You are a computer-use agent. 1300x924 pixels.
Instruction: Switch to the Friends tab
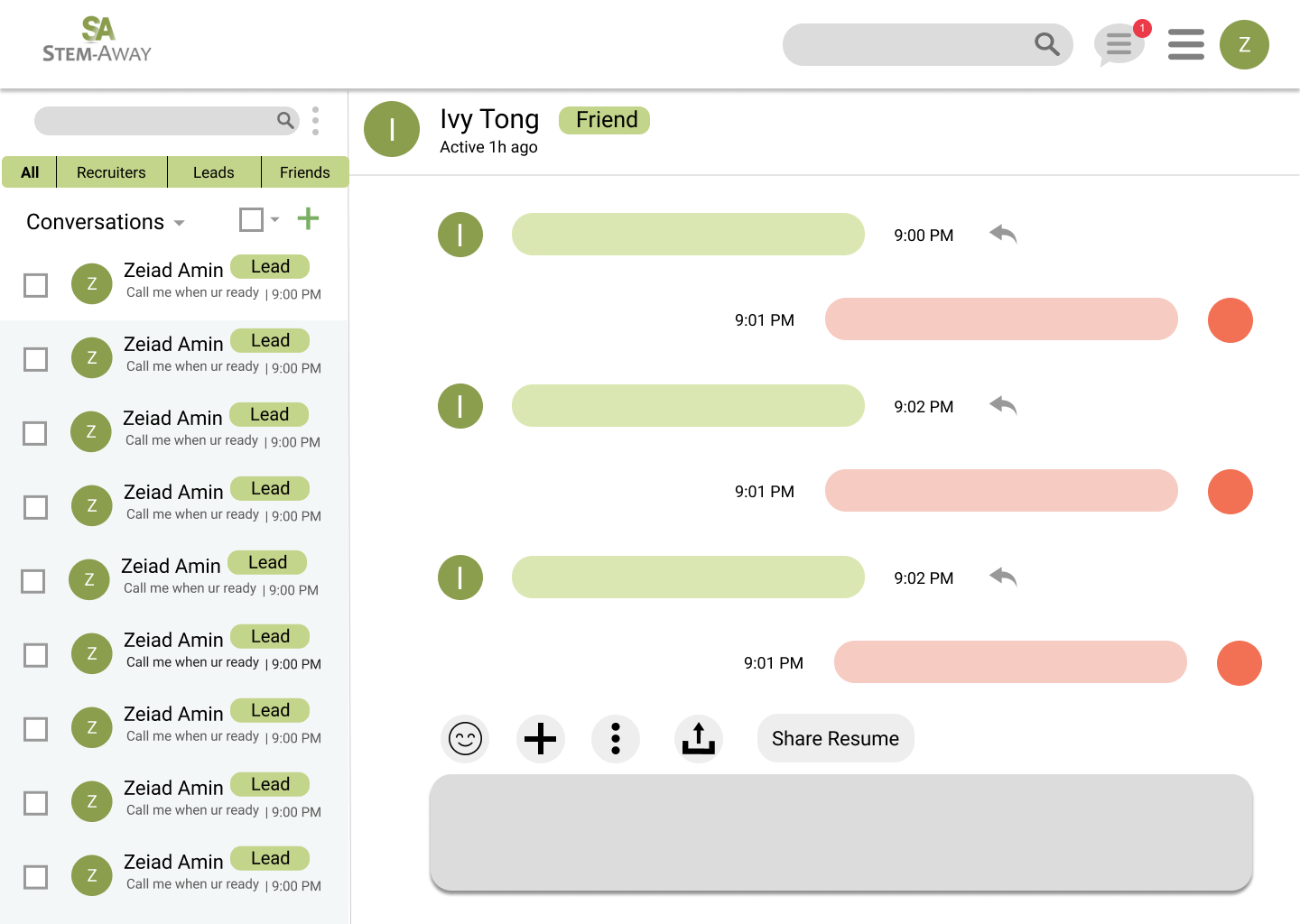click(304, 172)
